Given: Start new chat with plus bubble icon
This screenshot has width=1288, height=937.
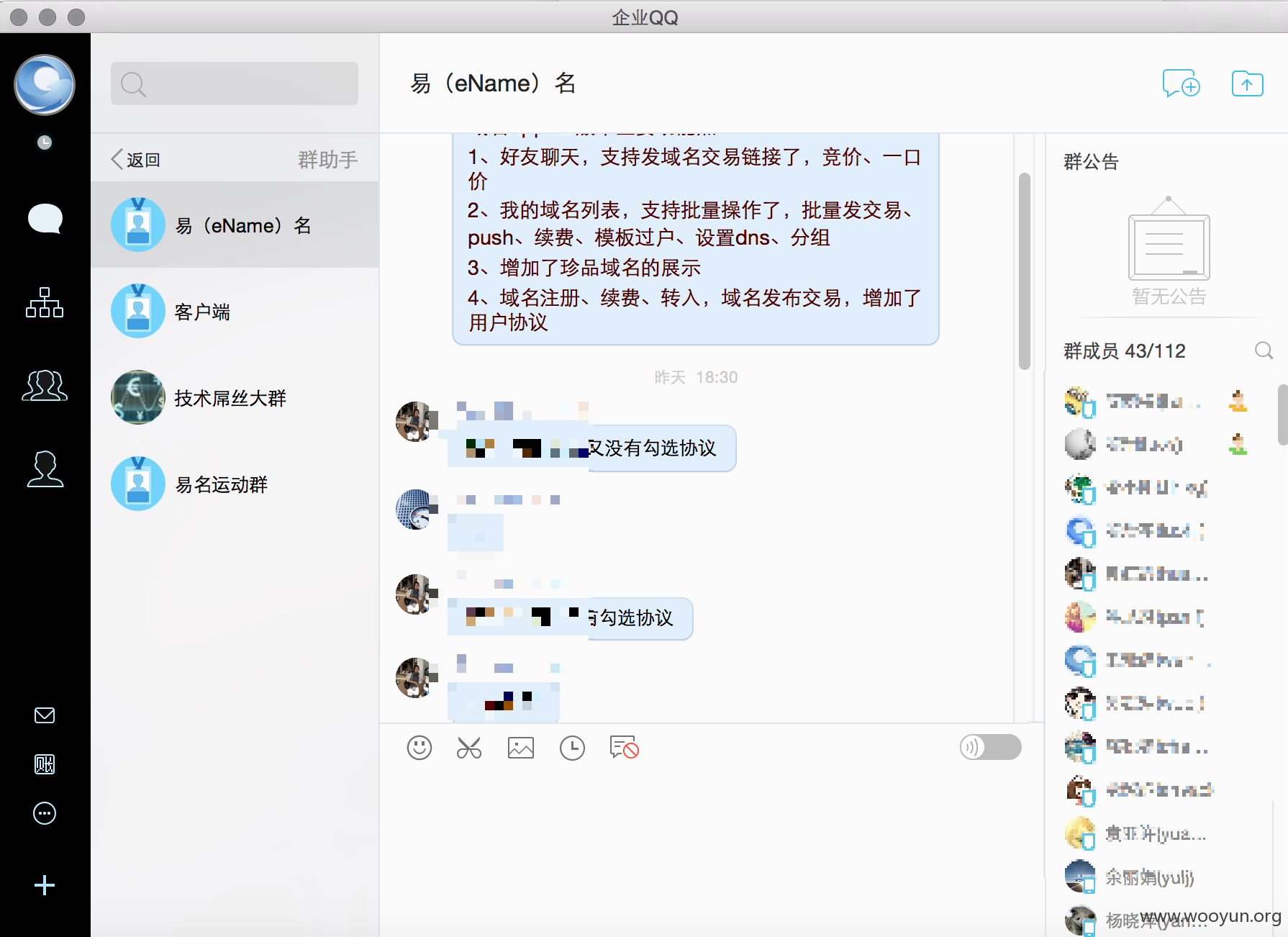Looking at the screenshot, I should click(x=1182, y=83).
